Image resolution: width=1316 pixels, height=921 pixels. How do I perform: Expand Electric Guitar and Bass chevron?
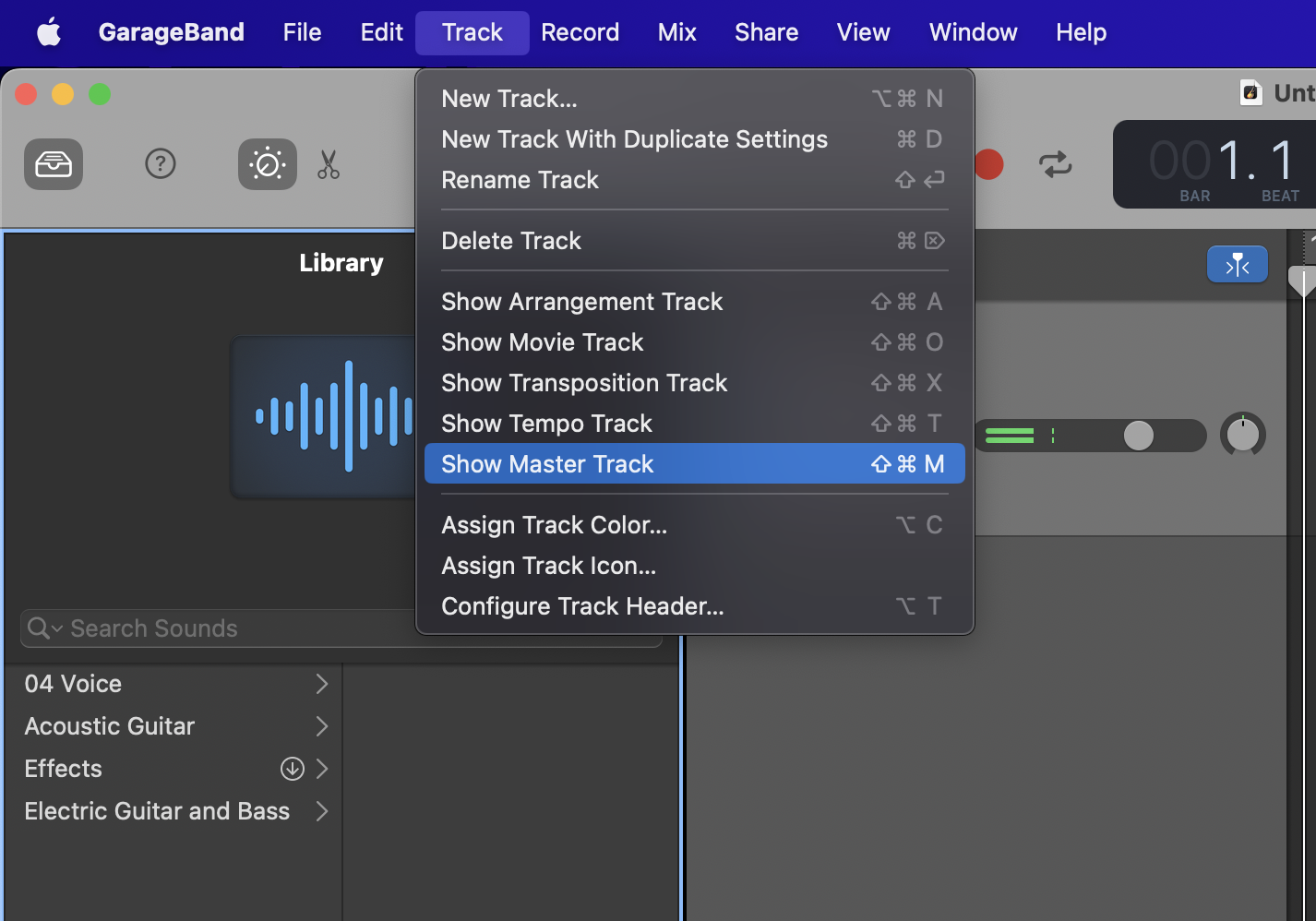(322, 811)
